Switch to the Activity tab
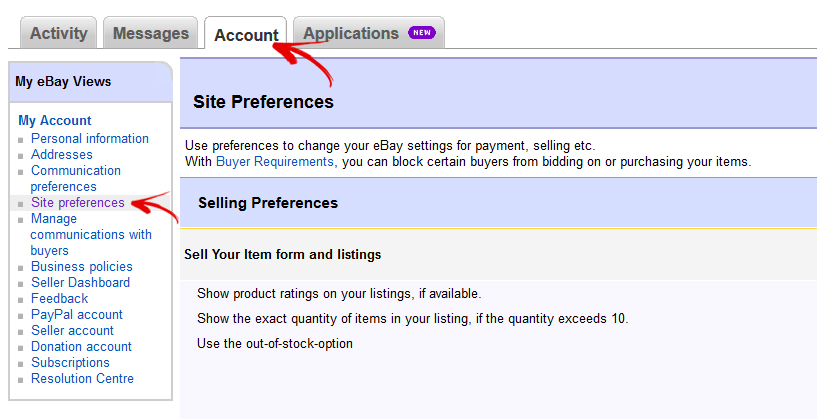817x419 pixels. coord(59,33)
